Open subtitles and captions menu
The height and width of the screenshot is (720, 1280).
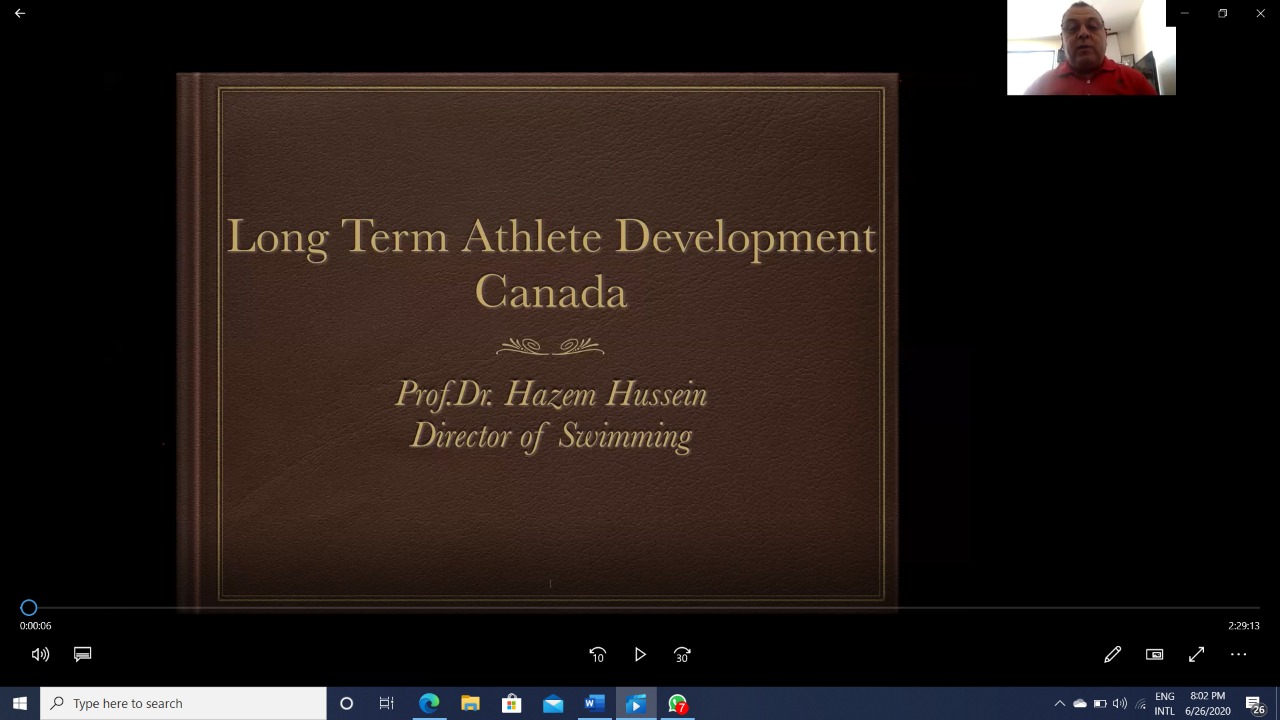(83, 654)
